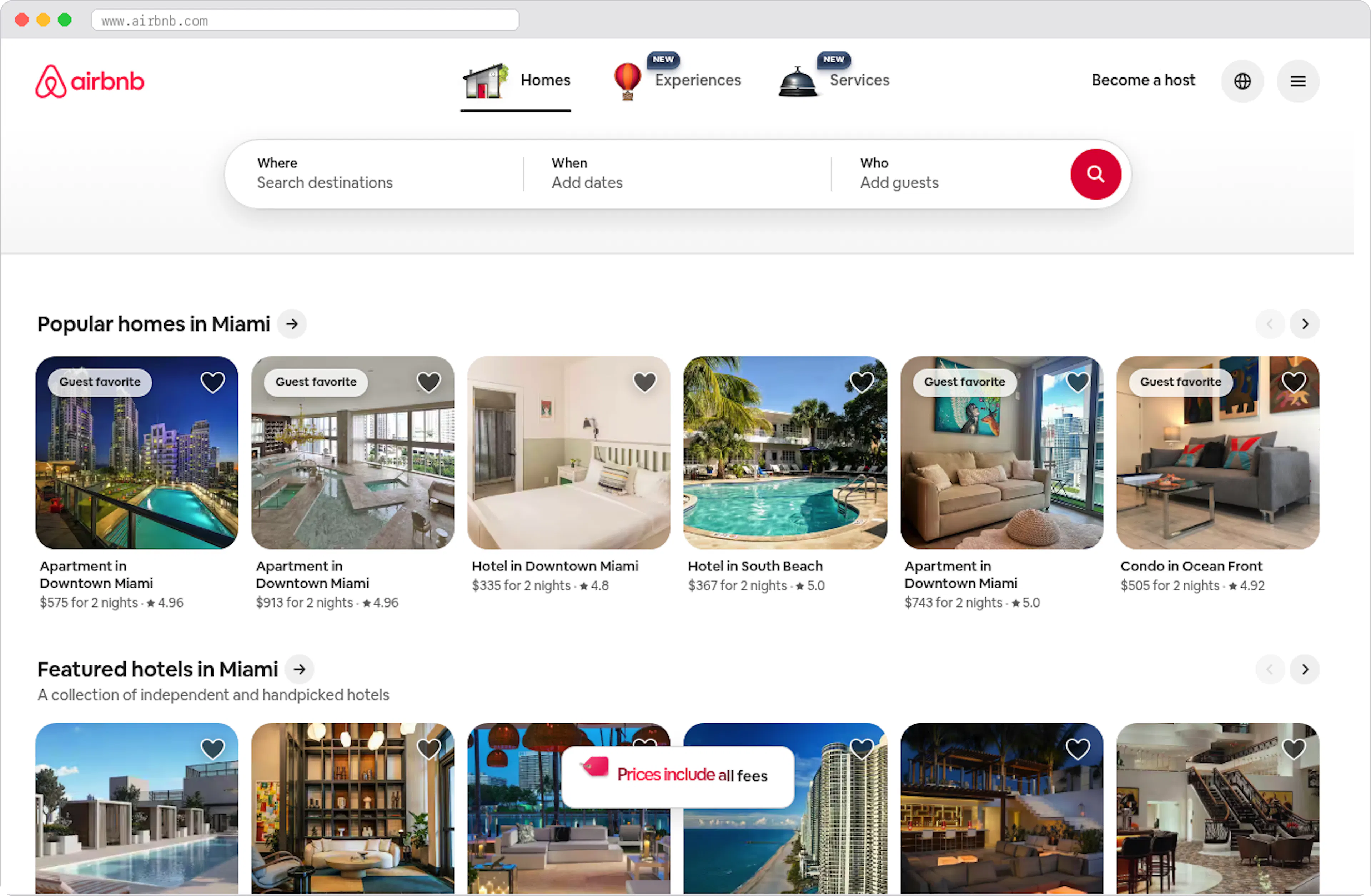
Task: Click the red search magnifier button
Action: tap(1096, 174)
